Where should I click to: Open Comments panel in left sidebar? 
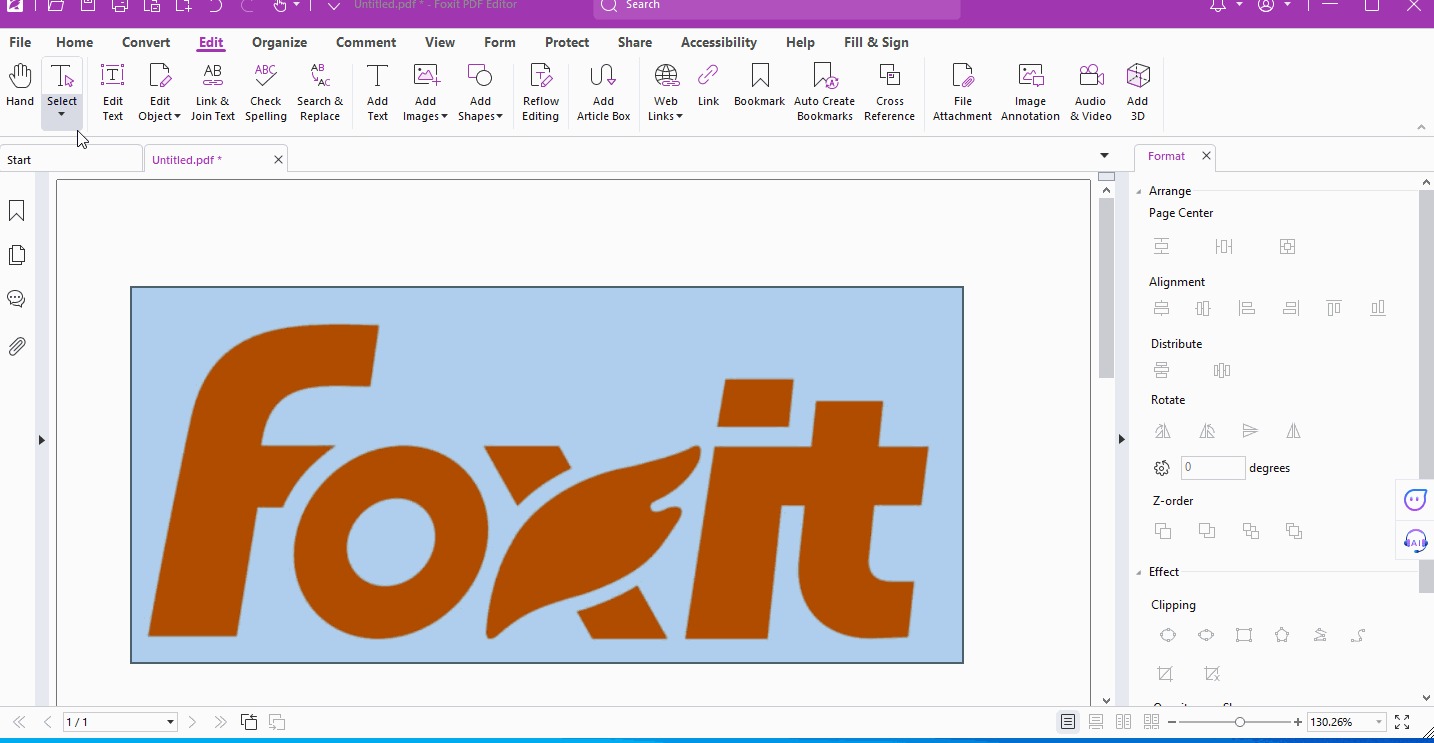tap(17, 299)
